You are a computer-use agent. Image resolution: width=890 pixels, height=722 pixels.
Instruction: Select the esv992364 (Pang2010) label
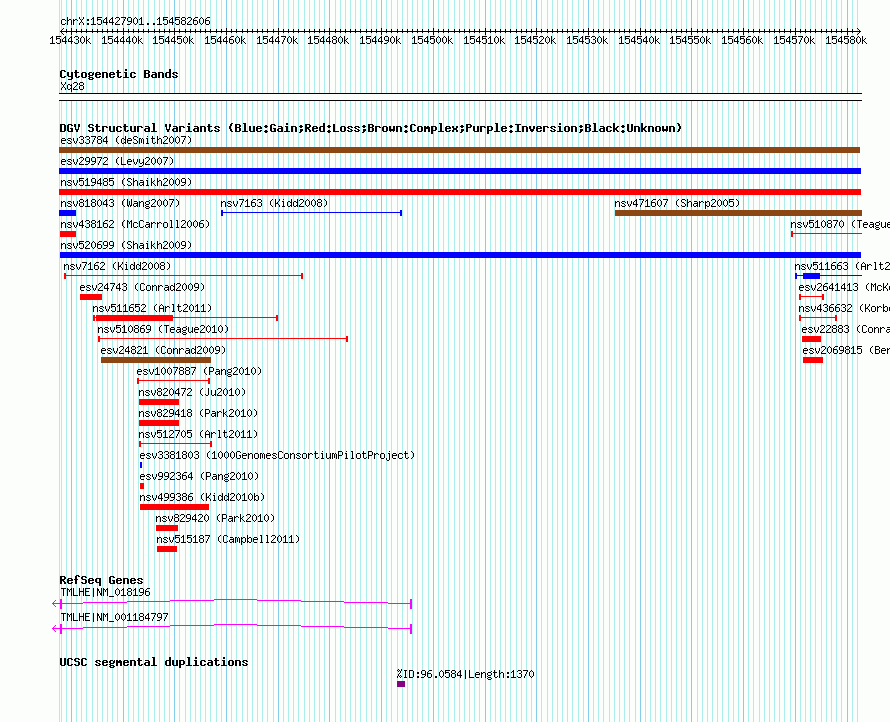199,476
